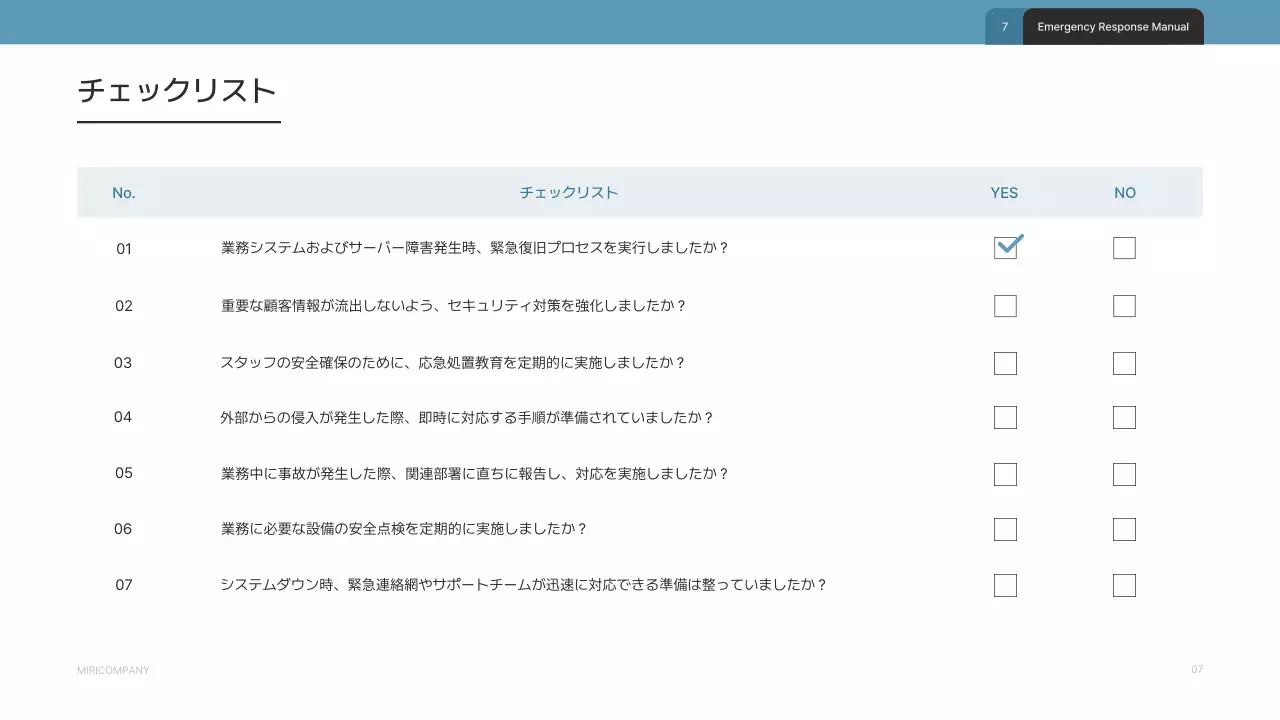Click the page number 7 tab

click(1004, 27)
